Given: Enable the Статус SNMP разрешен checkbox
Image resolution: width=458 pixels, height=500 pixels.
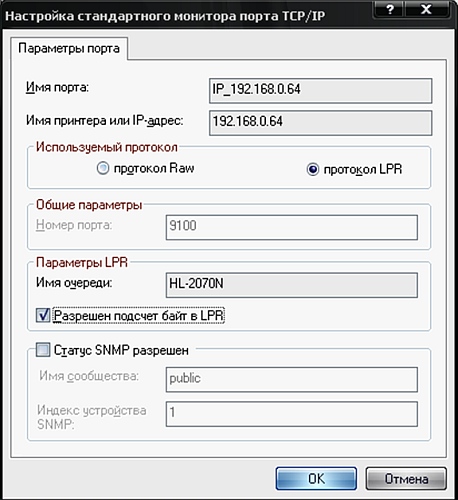Looking at the screenshot, I should (x=43, y=350).
